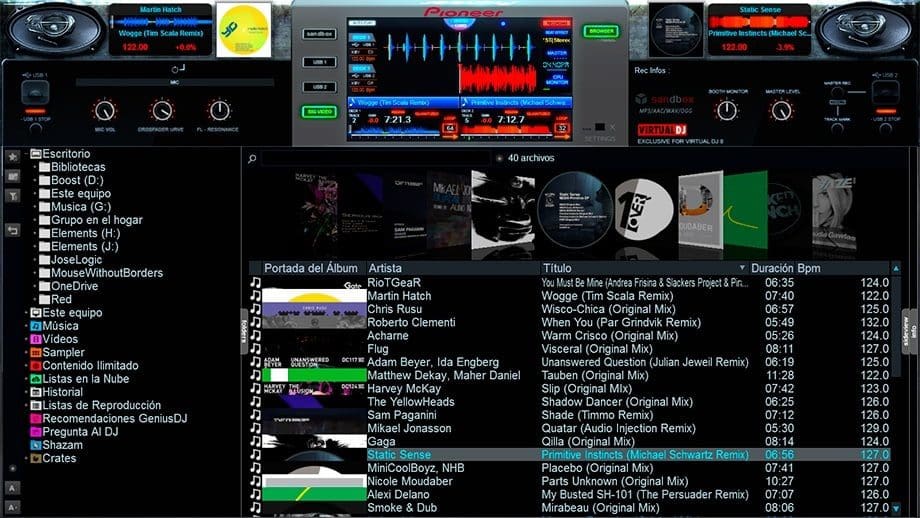The width and height of the screenshot is (920, 518).
Task: Open SETTINGS on the Pioneer unit
Action: point(600,139)
